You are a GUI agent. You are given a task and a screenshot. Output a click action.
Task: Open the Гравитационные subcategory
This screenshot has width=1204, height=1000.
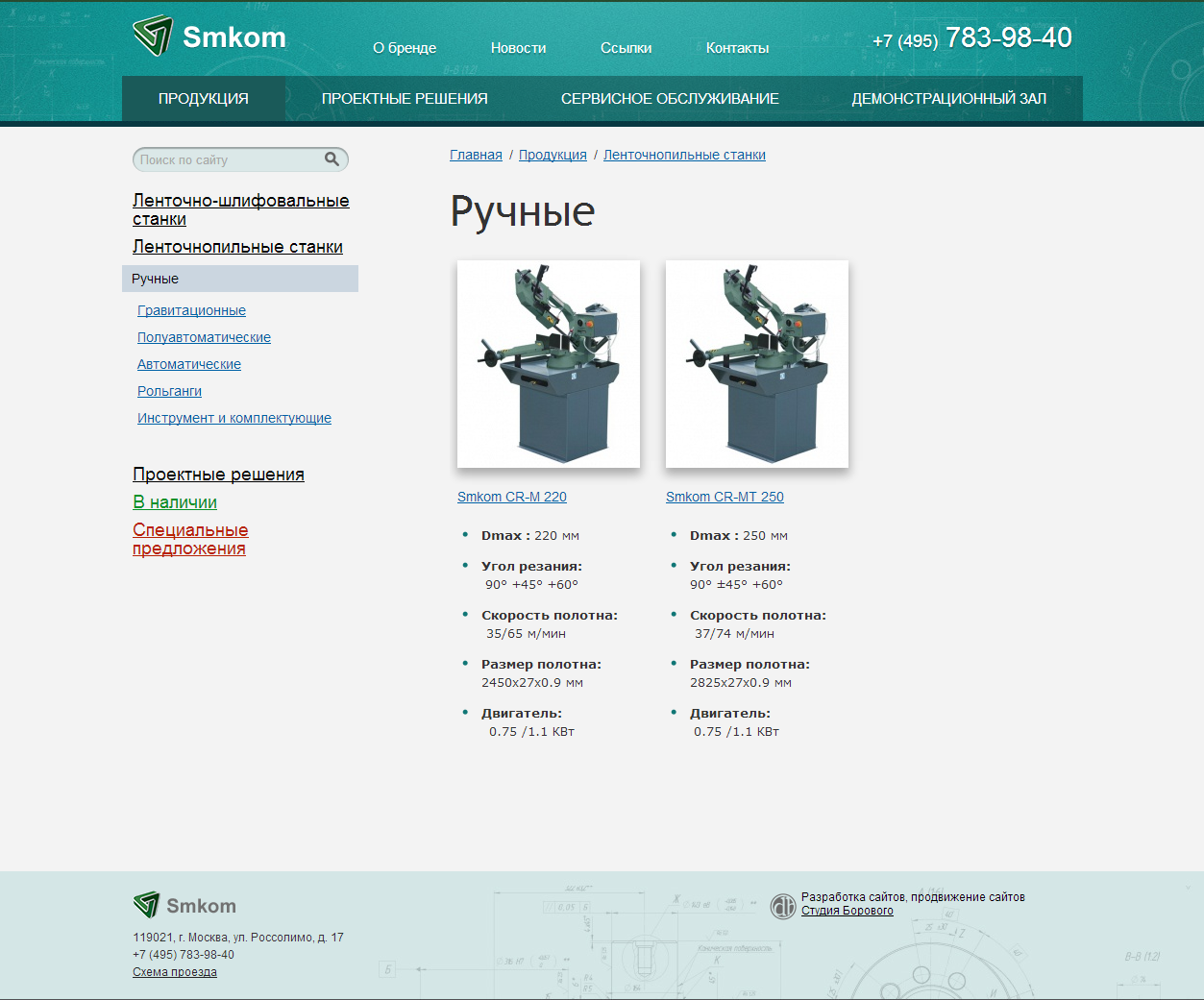pyautogui.click(x=191, y=310)
